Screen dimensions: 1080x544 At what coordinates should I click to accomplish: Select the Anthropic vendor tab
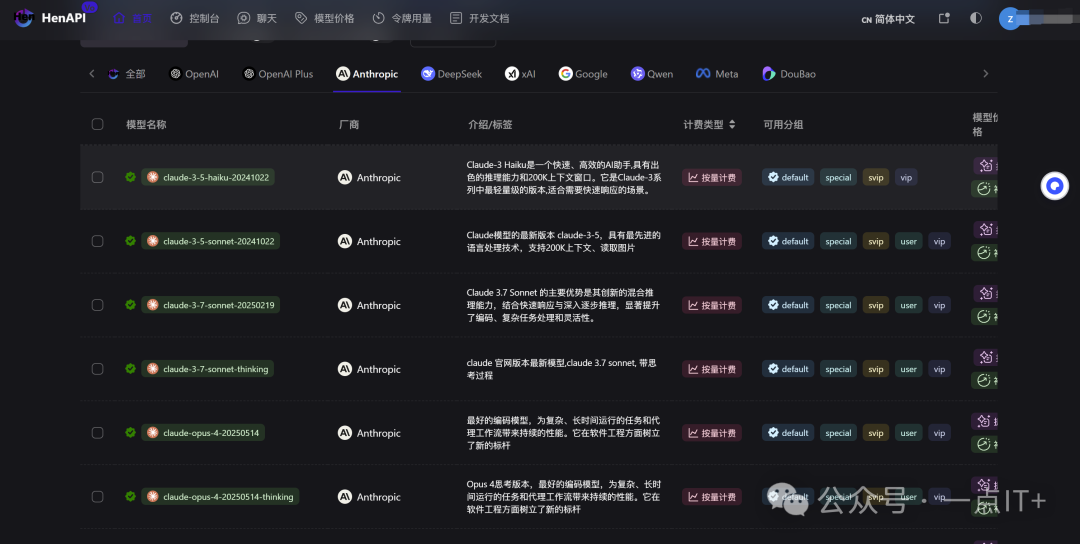click(x=367, y=74)
